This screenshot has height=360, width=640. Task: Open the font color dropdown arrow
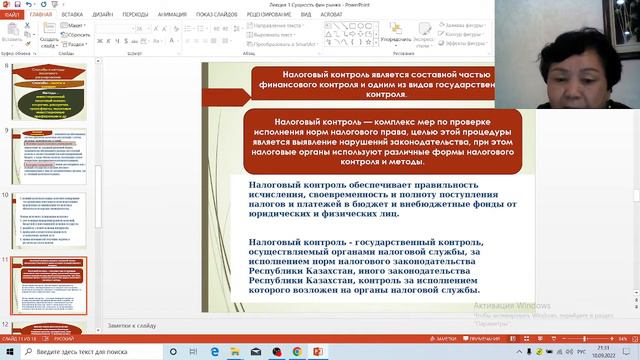[x=178, y=41]
